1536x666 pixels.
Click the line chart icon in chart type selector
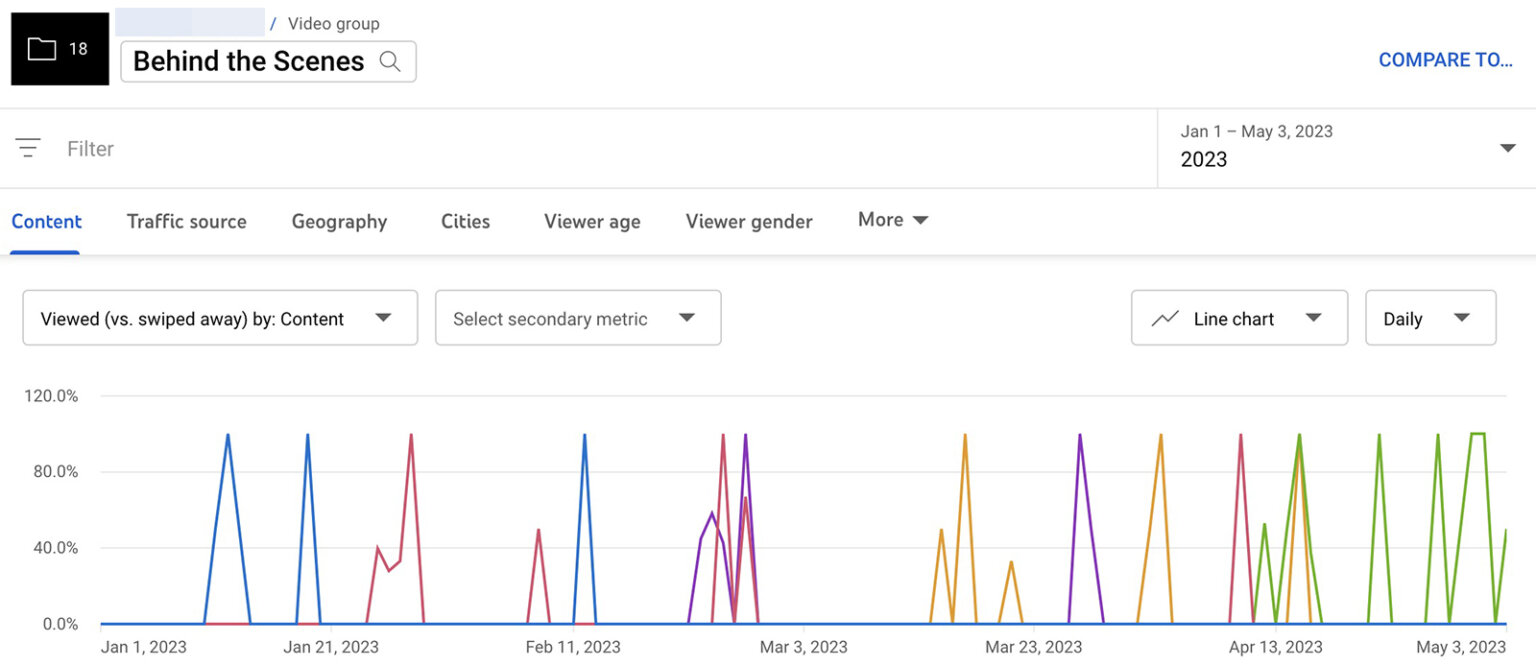pyautogui.click(x=1165, y=317)
